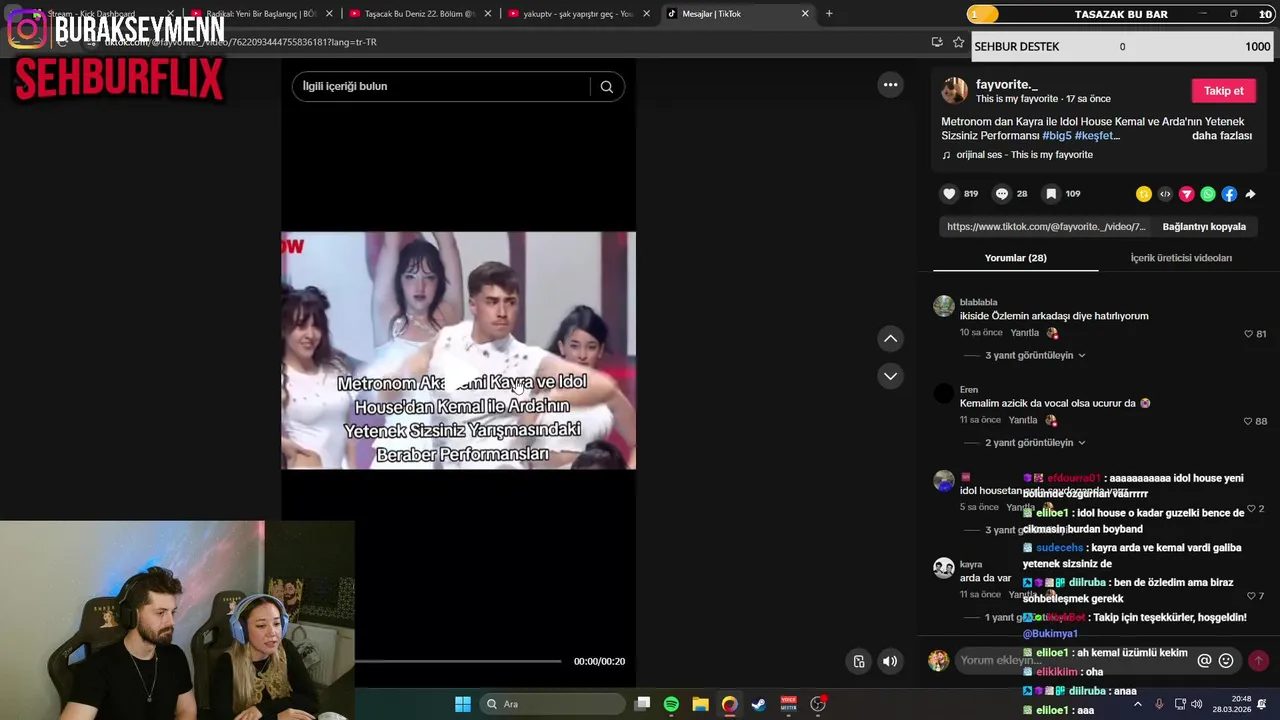The width and height of the screenshot is (1280, 720).
Task: Click the search magnifier icon
Action: point(606,87)
